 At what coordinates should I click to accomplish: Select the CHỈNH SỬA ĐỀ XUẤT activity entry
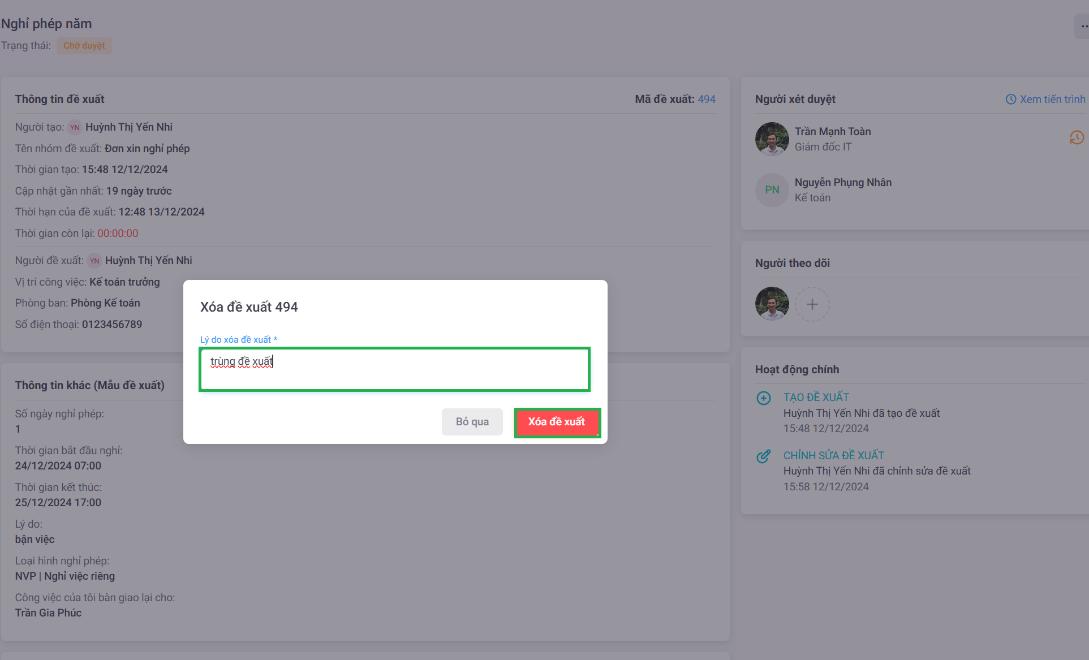833,455
